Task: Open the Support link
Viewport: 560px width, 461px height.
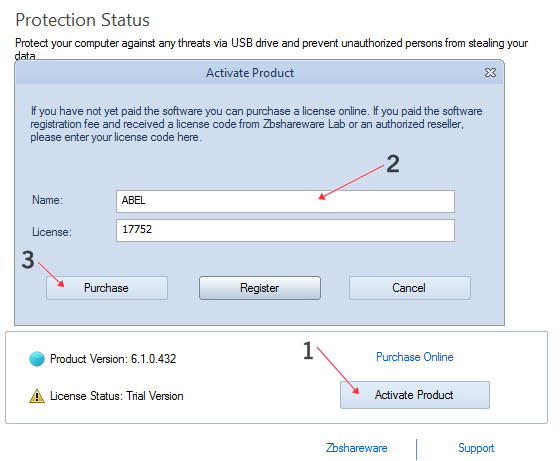Action: coord(476,448)
